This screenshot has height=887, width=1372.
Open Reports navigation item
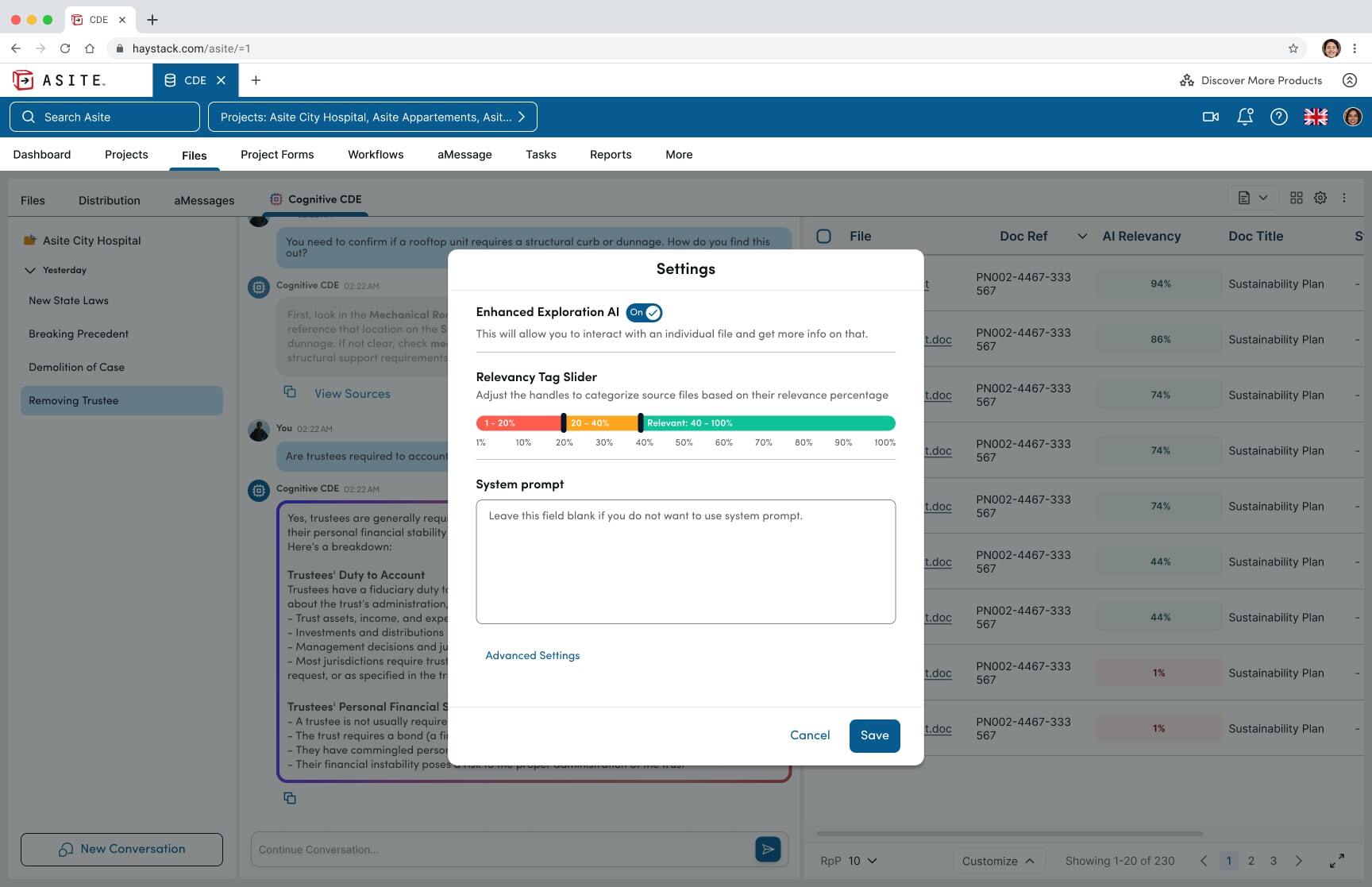611,155
